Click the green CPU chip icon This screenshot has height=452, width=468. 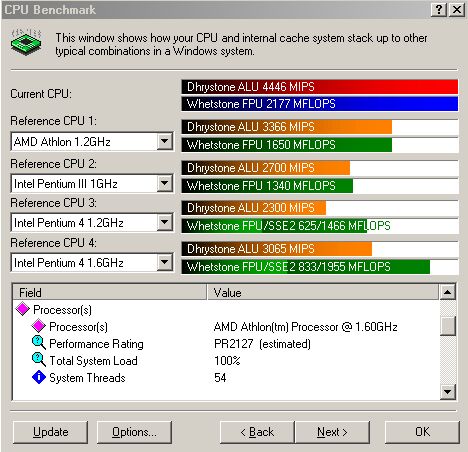(26, 42)
